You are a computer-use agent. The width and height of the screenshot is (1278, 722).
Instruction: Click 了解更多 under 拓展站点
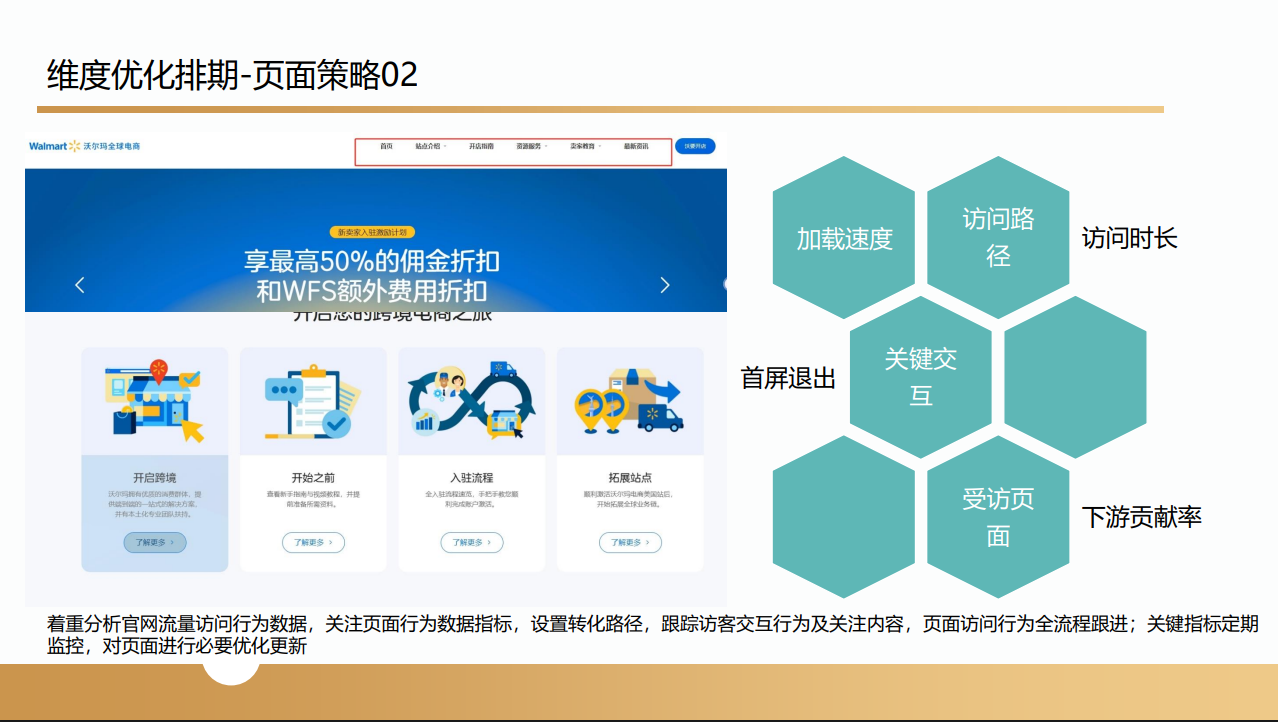coord(630,542)
